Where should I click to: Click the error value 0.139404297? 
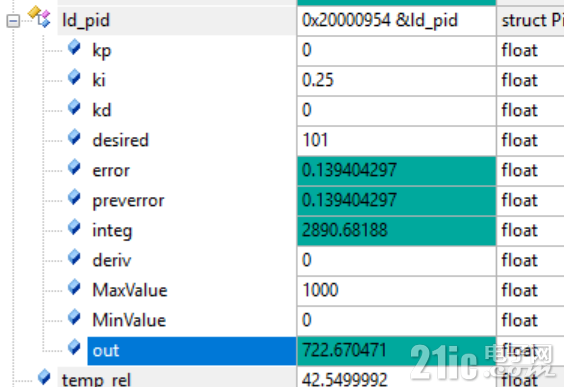349,170
